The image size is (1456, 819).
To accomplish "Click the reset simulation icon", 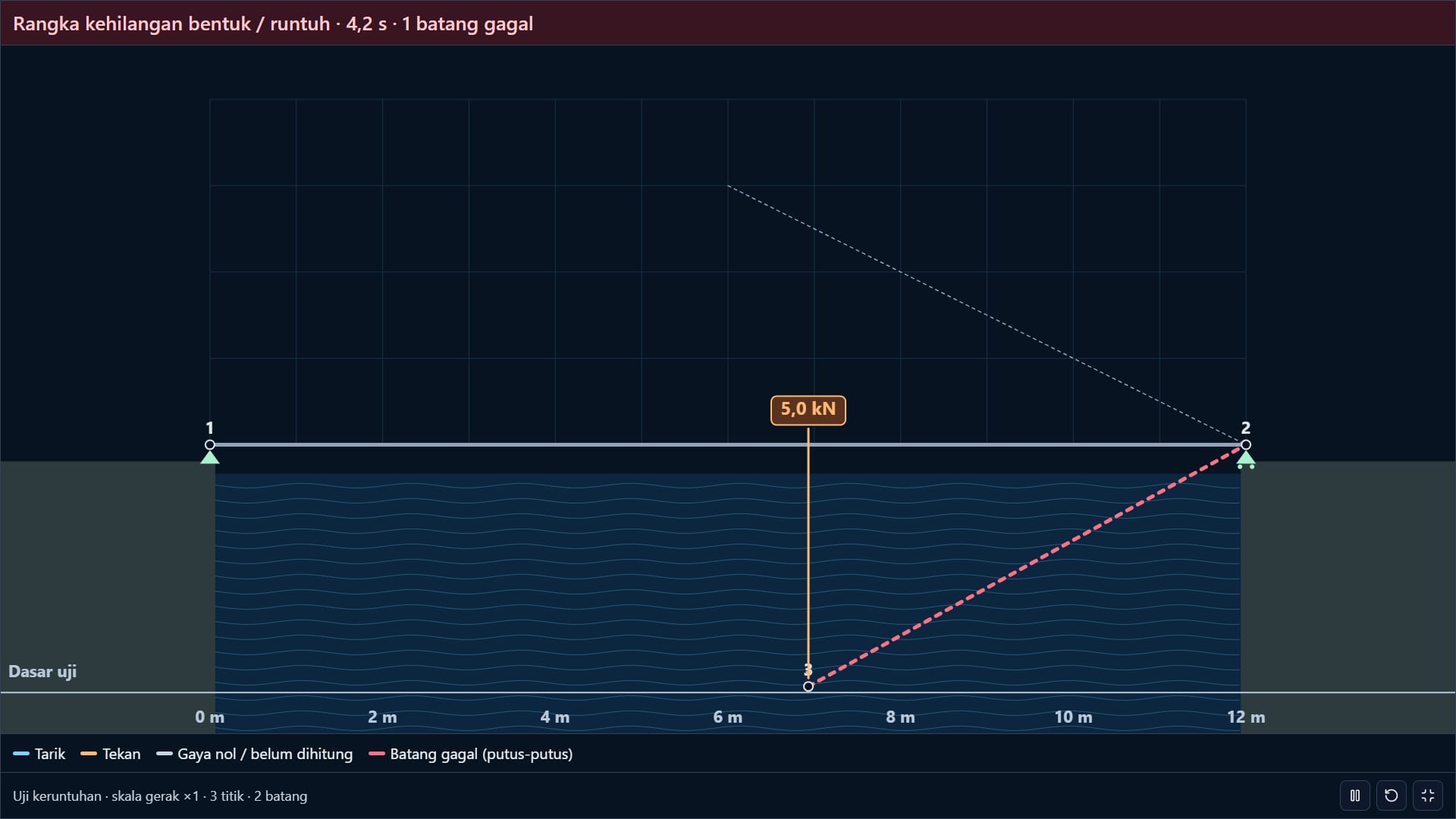I will [x=1392, y=795].
